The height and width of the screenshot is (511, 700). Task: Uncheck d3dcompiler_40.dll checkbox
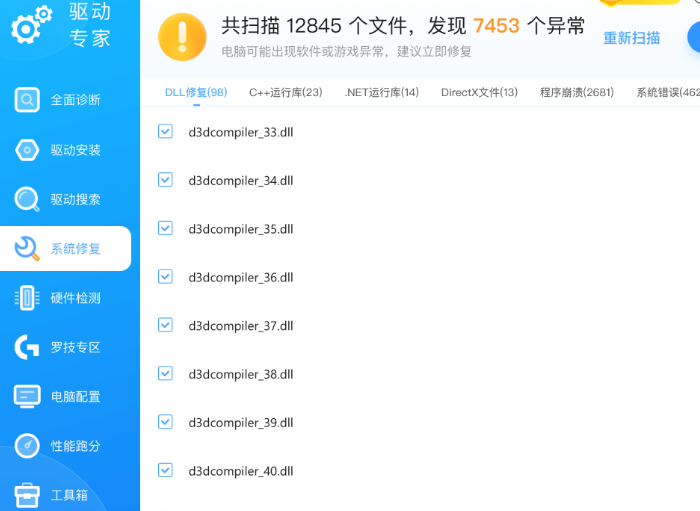pyautogui.click(x=165, y=470)
